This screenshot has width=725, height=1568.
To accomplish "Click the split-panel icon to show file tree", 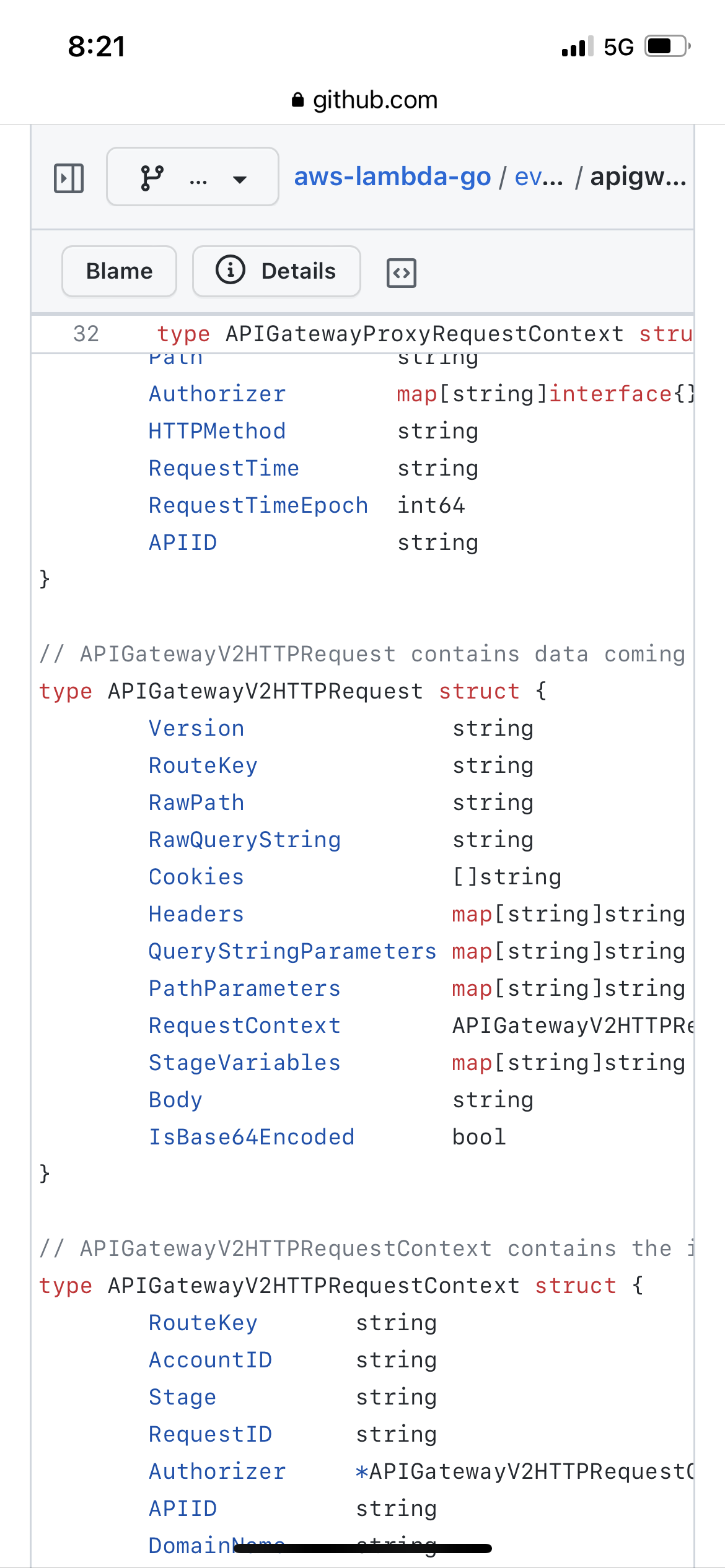I will tap(68, 177).
